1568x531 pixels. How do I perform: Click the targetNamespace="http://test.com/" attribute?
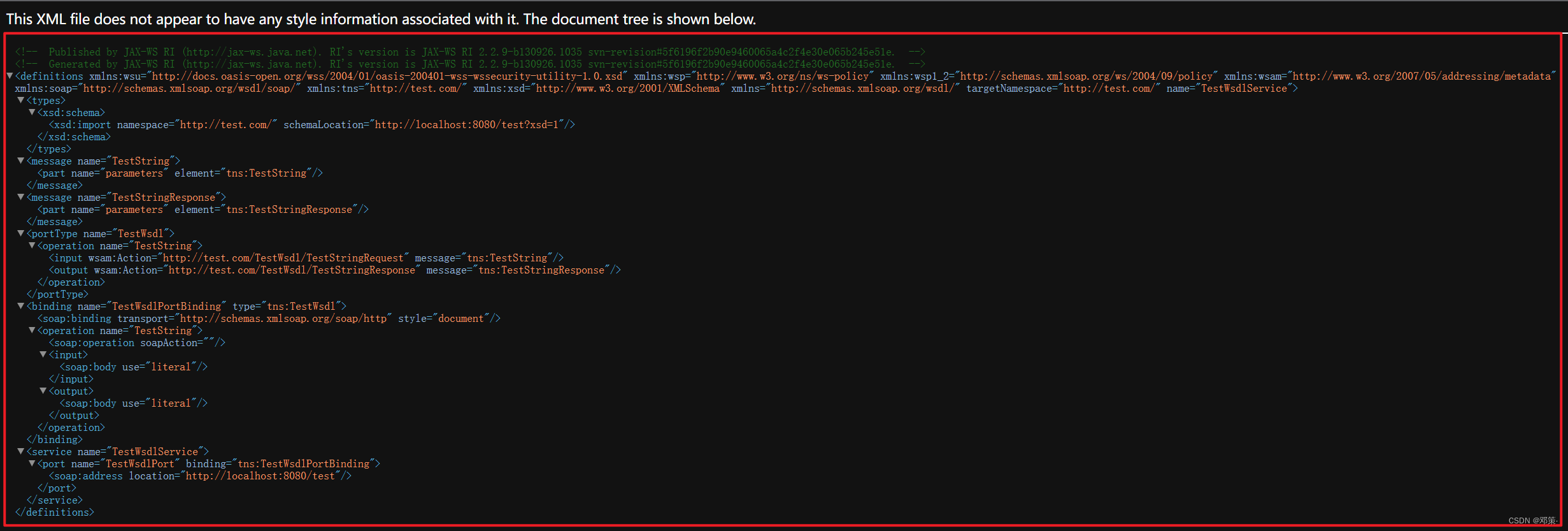pyautogui.click(x=1063, y=88)
